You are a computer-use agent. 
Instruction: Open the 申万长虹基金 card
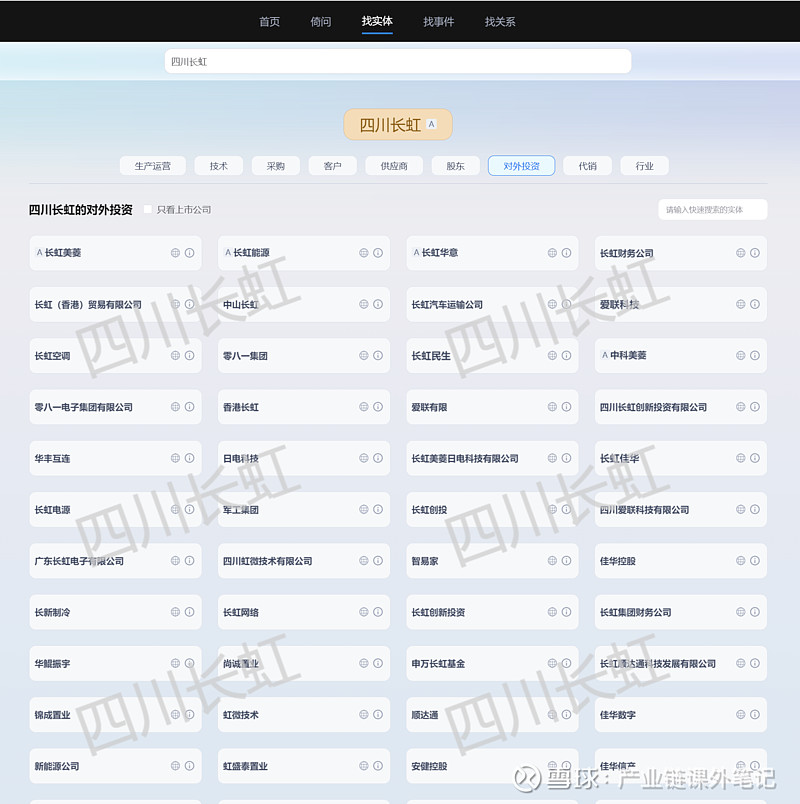pos(492,663)
